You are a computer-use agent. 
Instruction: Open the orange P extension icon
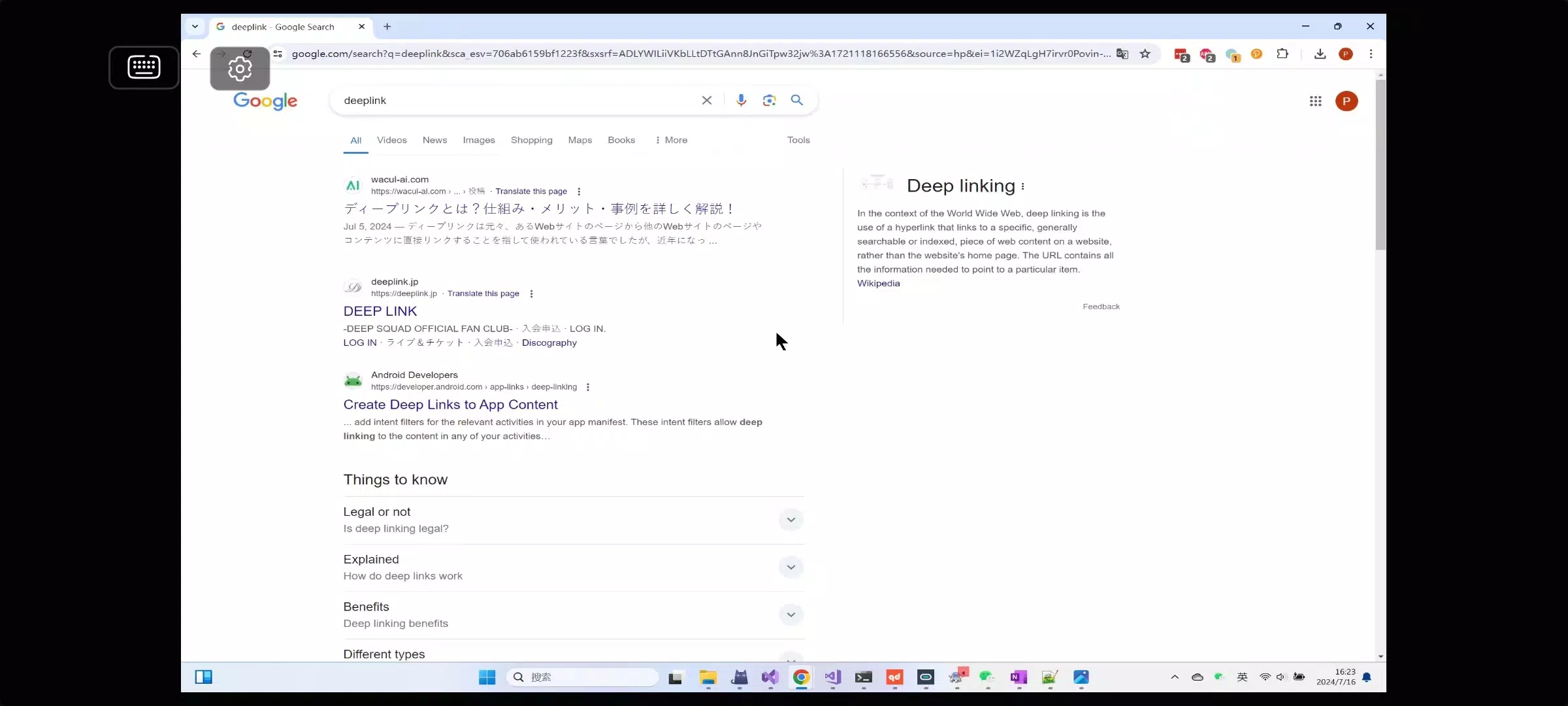[1256, 54]
